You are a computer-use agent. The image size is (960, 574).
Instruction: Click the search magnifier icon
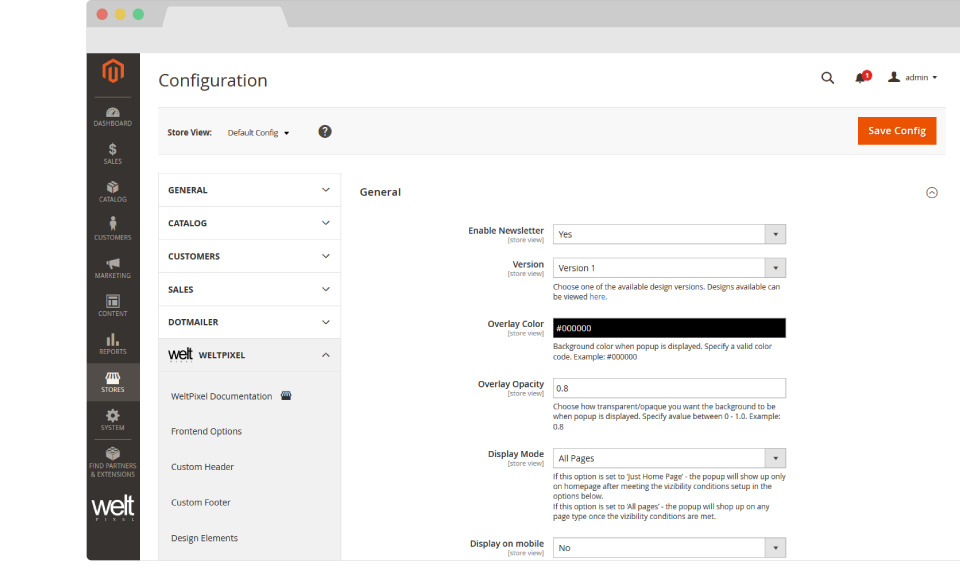click(827, 78)
